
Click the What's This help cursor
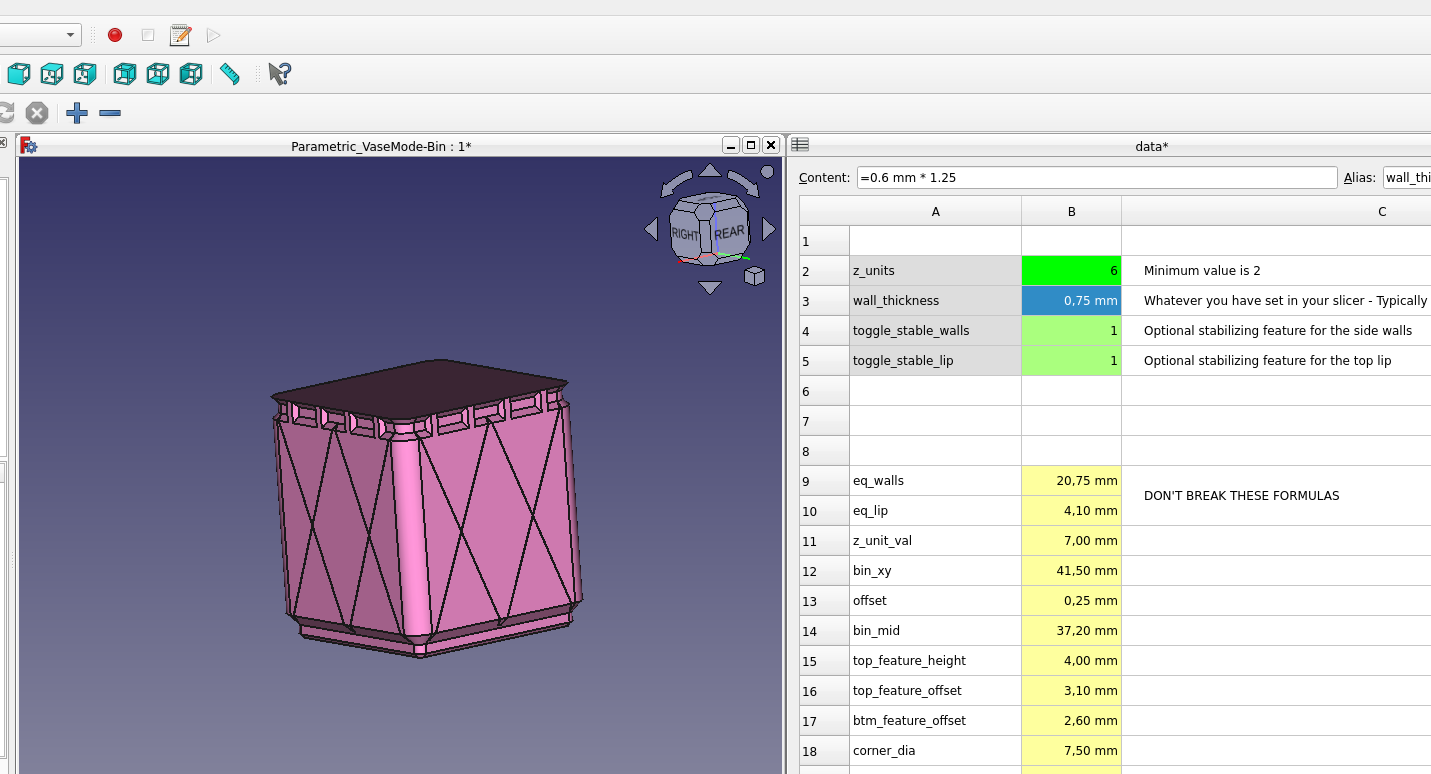tap(278, 73)
